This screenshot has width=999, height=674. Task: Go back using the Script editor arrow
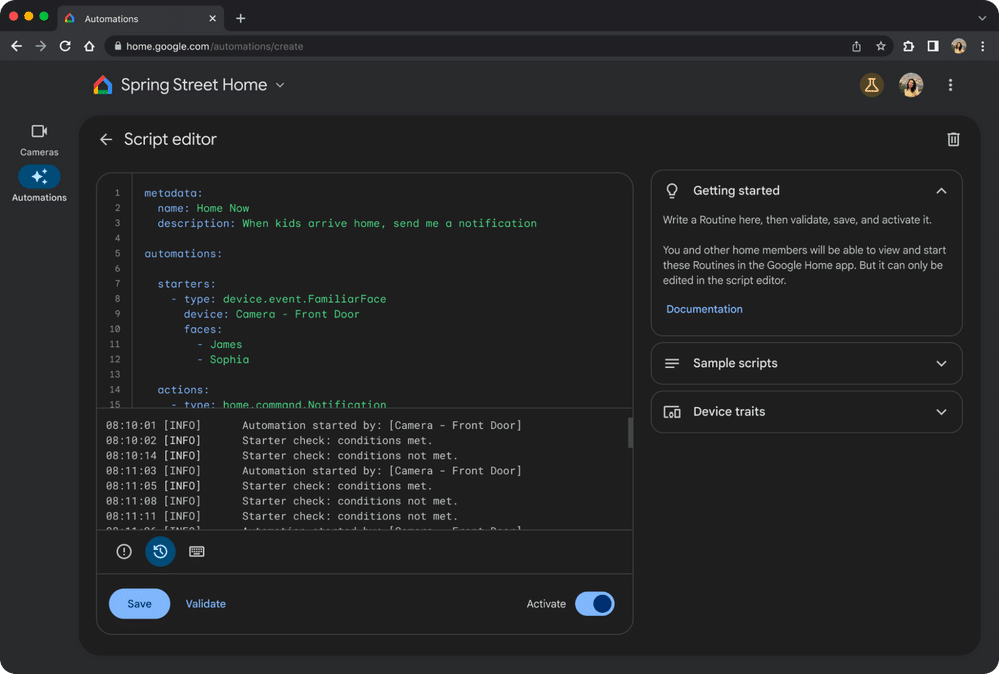(106, 140)
